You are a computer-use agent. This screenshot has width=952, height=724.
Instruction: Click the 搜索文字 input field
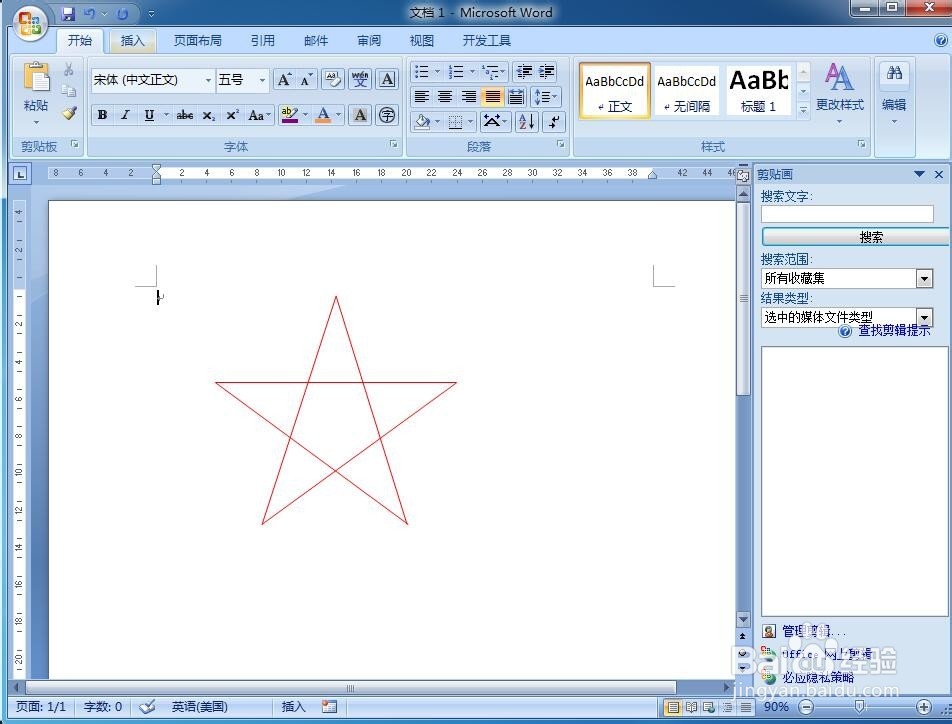click(x=847, y=214)
